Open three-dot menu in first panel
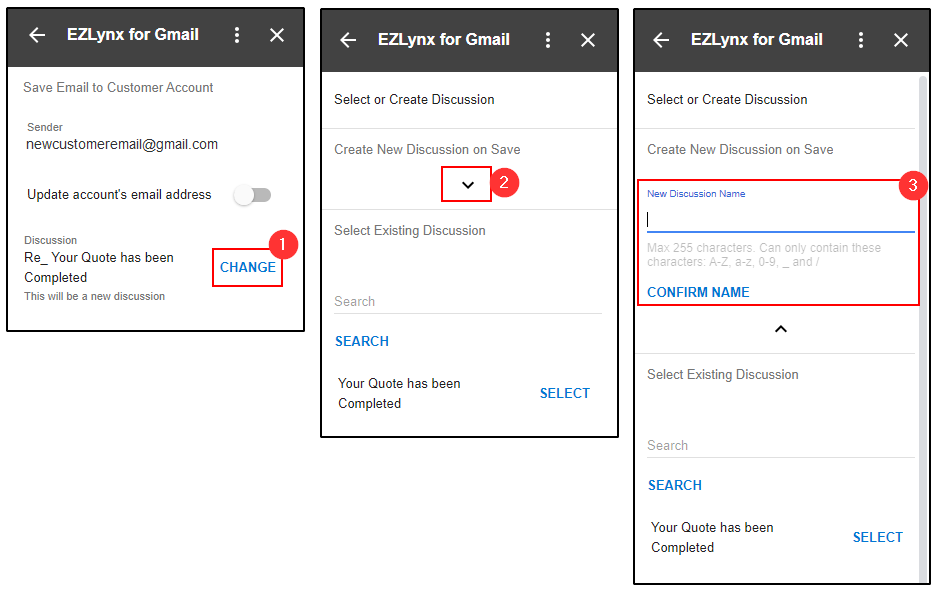The width and height of the screenshot is (940, 597). (237, 35)
